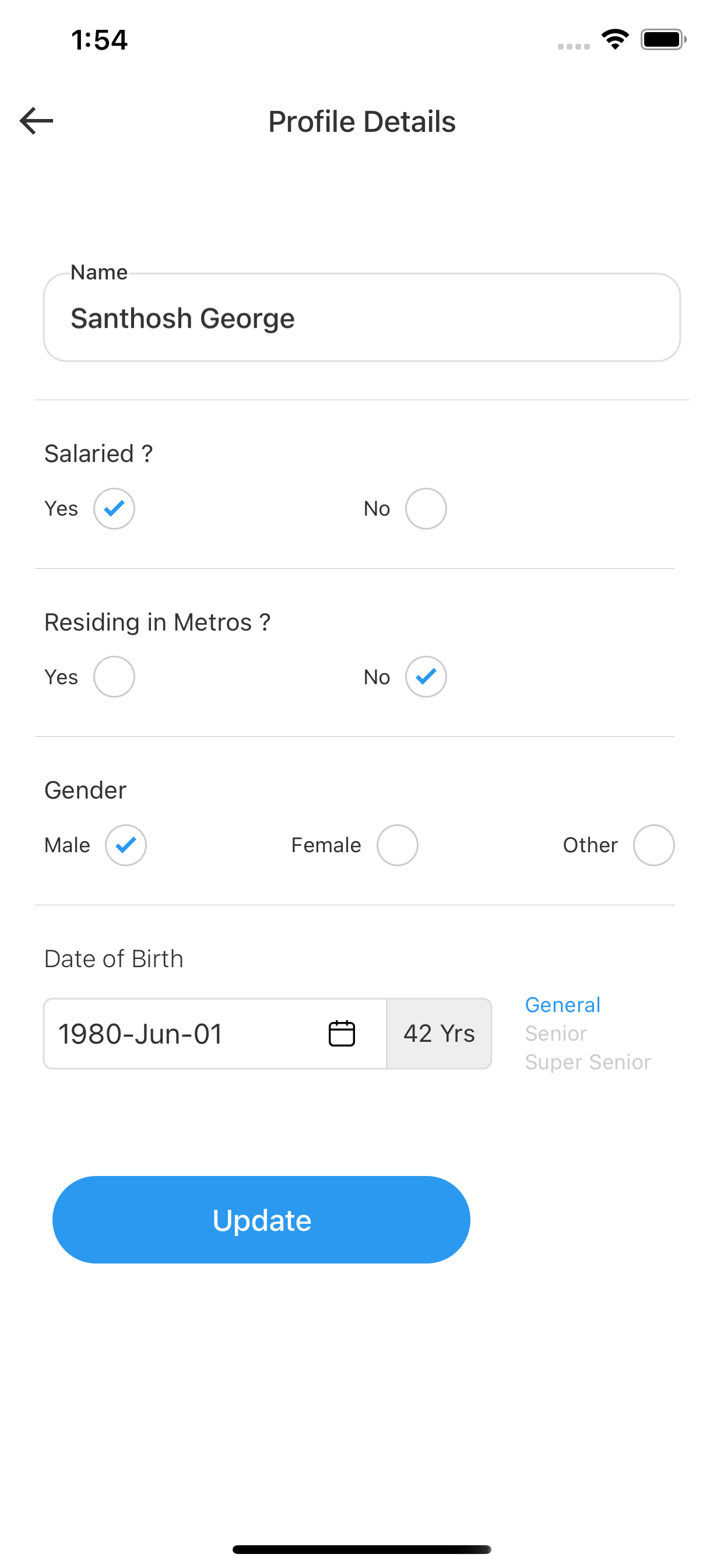Choose Yes for Residing in Metros
The height and width of the screenshot is (1568, 724).
tap(114, 676)
